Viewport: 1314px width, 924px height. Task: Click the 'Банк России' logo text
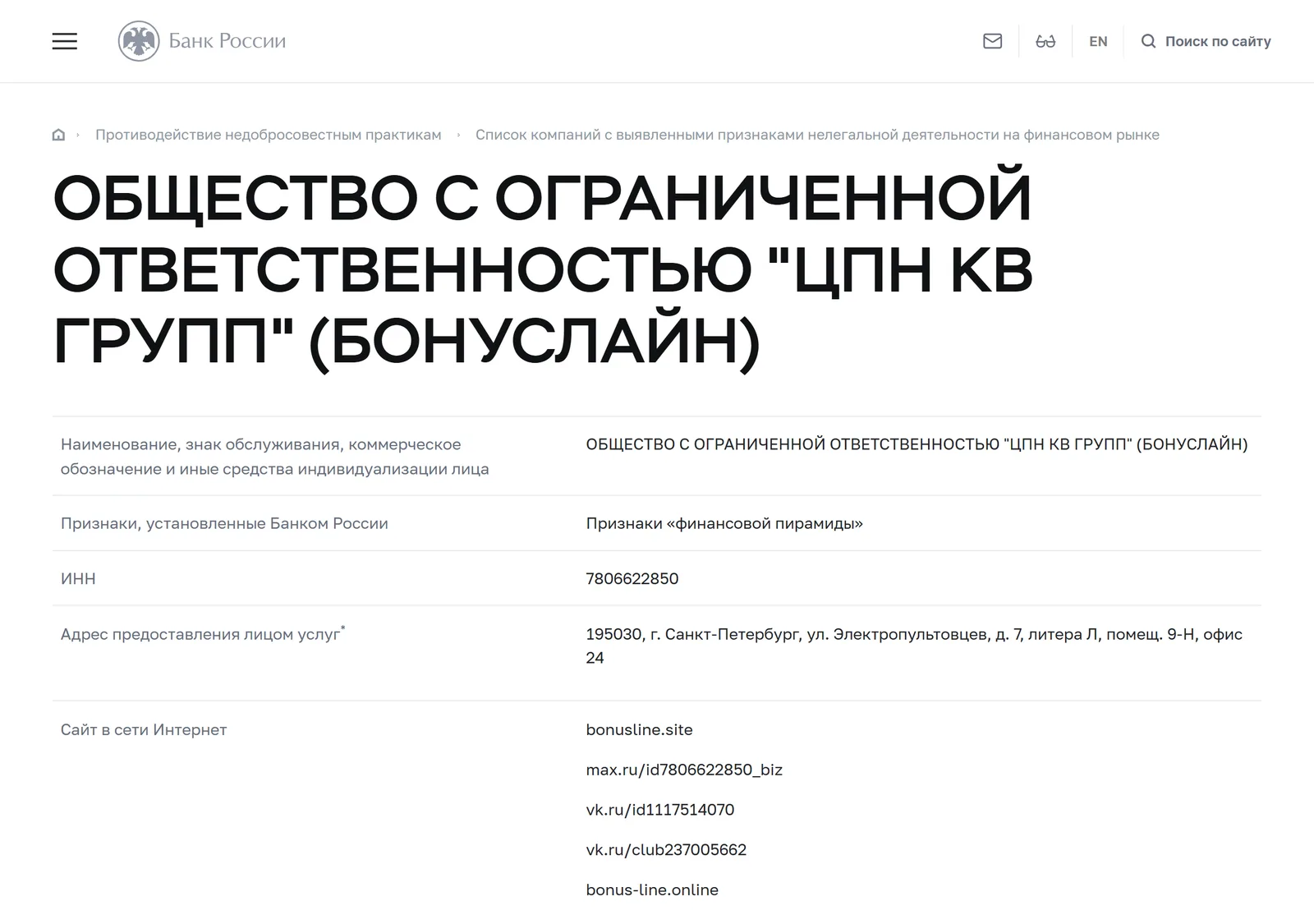click(x=227, y=41)
